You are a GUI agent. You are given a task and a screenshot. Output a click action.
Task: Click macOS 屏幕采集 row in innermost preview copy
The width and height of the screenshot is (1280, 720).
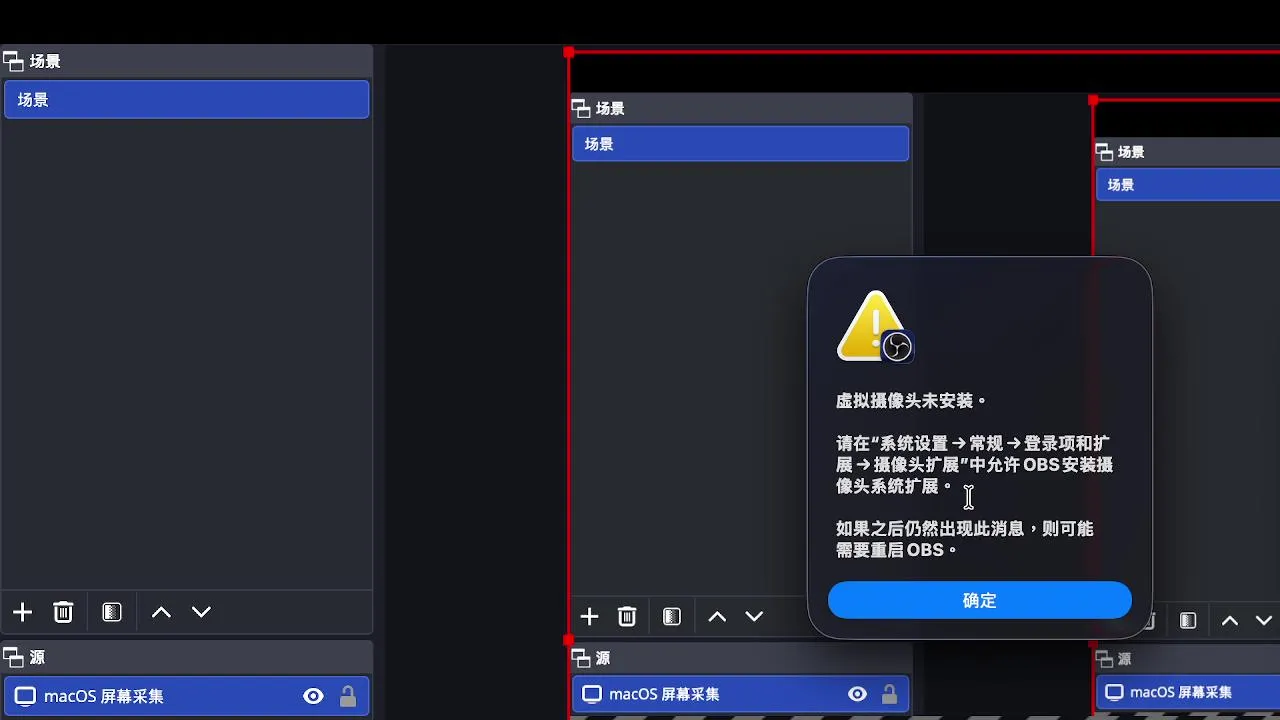[1188, 692]
